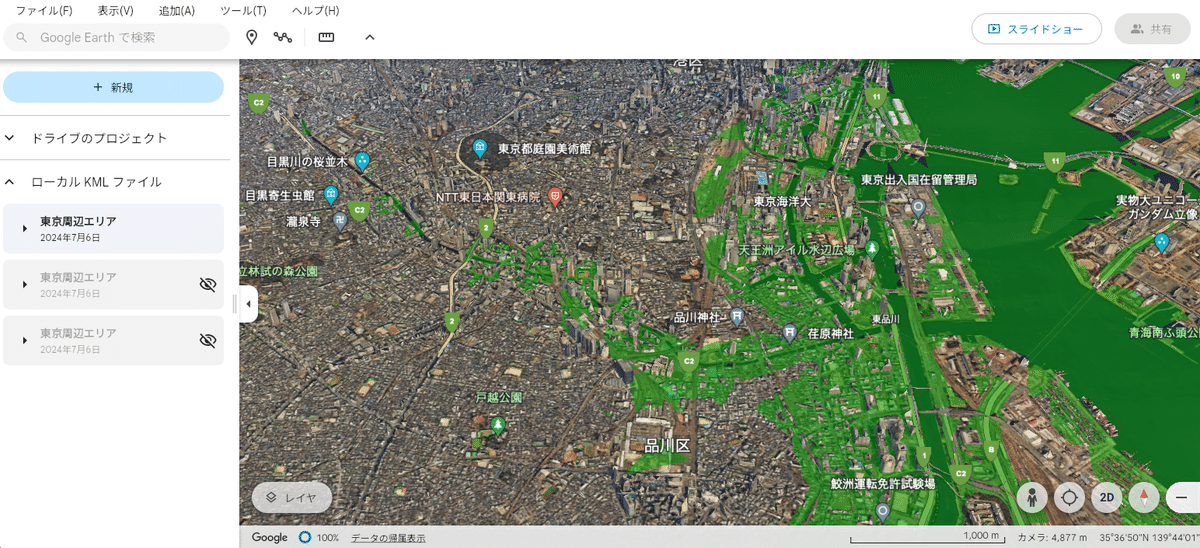Create a new project with 新規
The width and height of the screenshot is (1200, 548).
pos(113,87)
